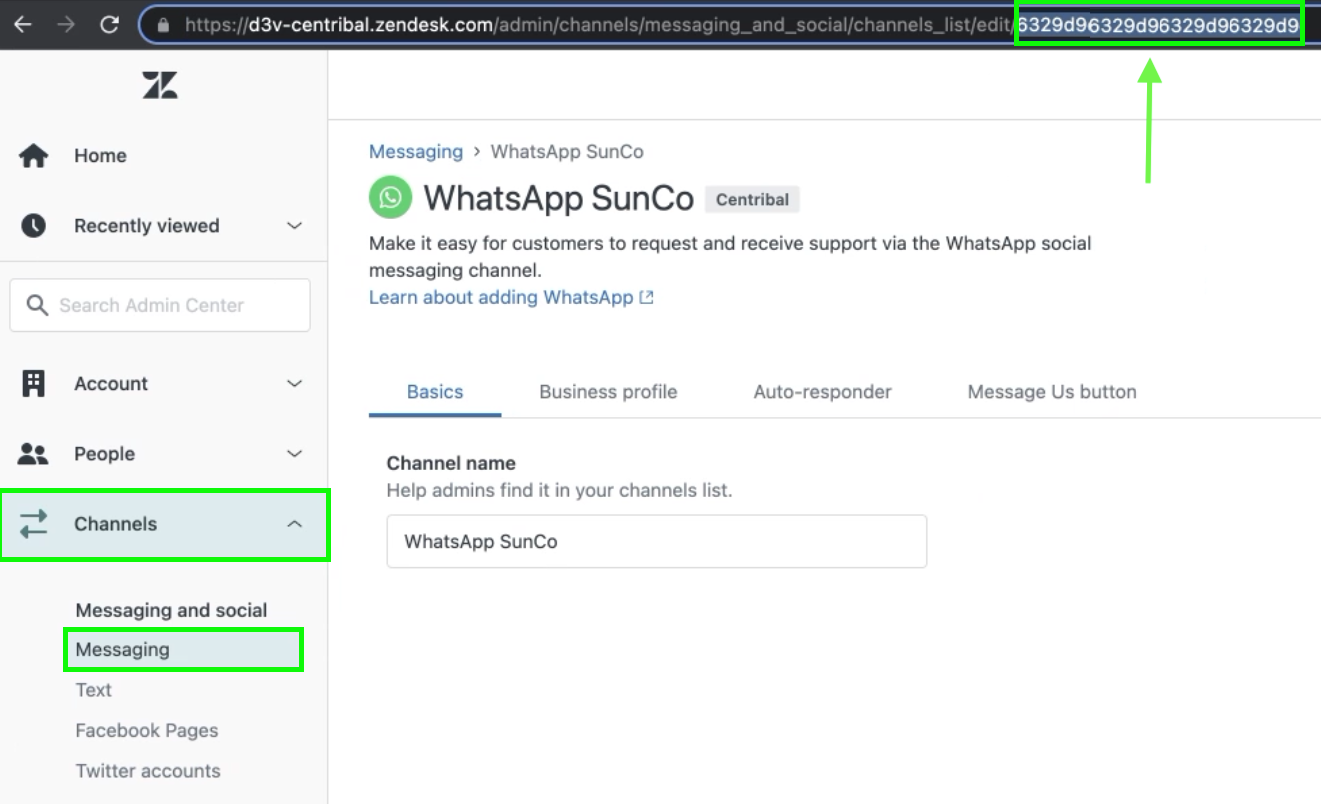Click the People group icon
The width and height of the screenshot is (1321, 804).
34,454
